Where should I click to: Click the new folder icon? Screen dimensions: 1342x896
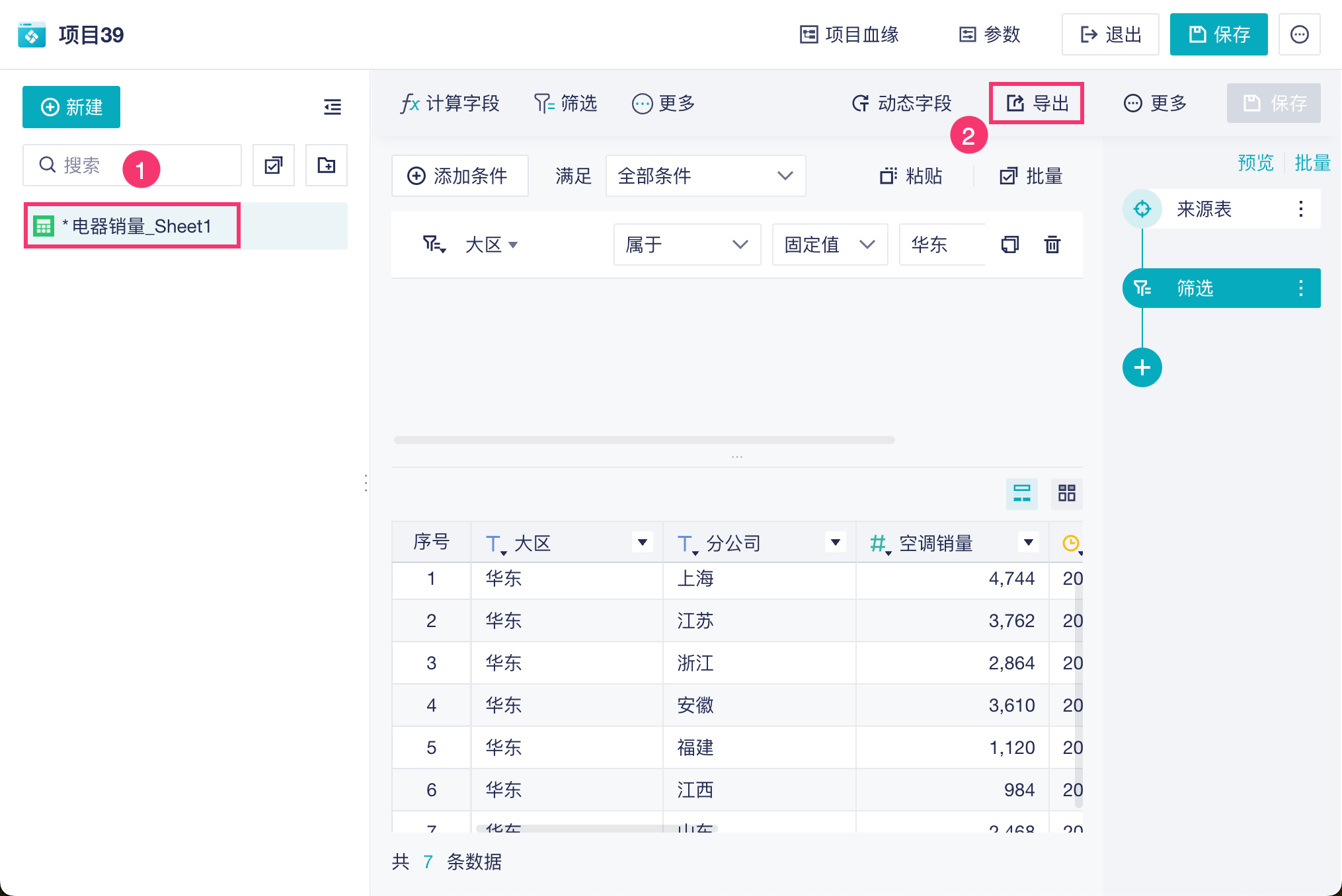coord(326,165)
